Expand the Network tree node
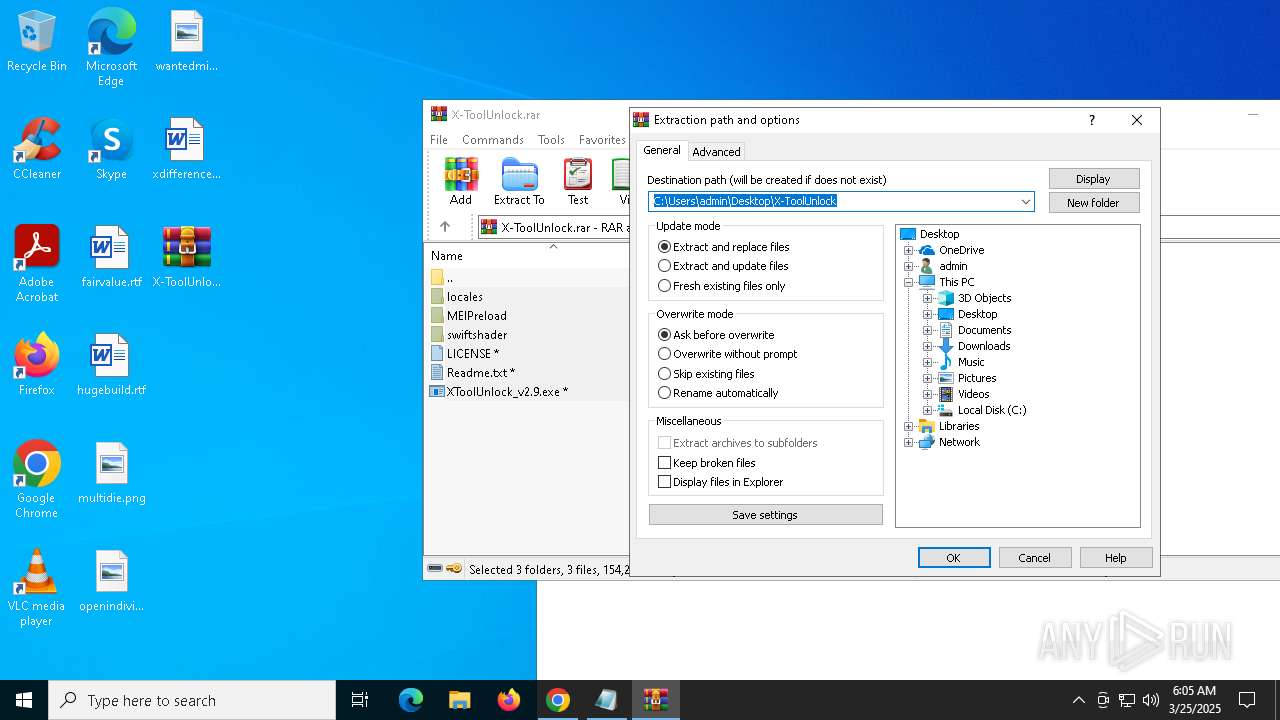 [909, 442]
